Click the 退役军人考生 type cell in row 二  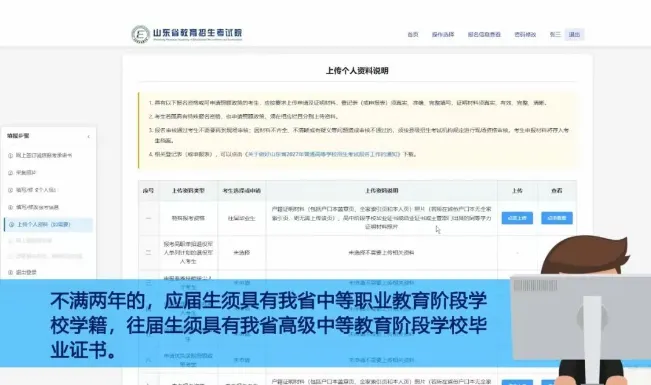coord(188,253)
